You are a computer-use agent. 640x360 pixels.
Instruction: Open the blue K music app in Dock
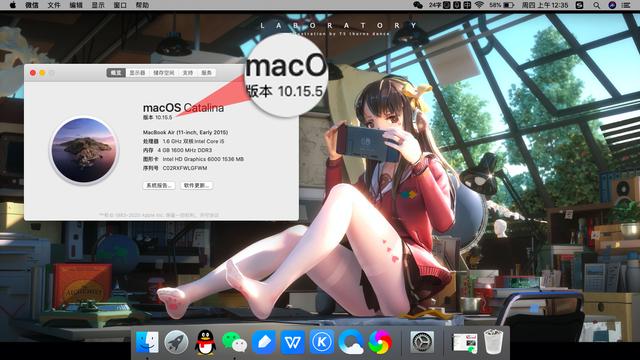click(x=322, y=342)
